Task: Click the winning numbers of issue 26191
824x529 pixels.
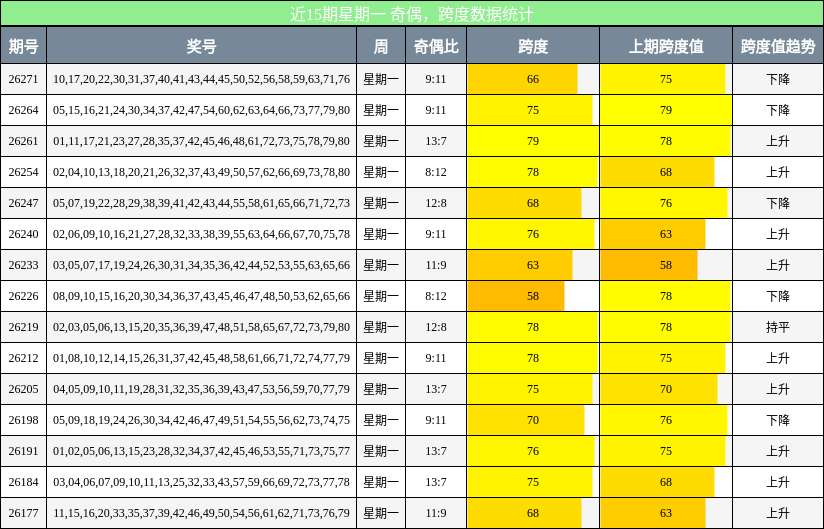Action: [202, 451]
